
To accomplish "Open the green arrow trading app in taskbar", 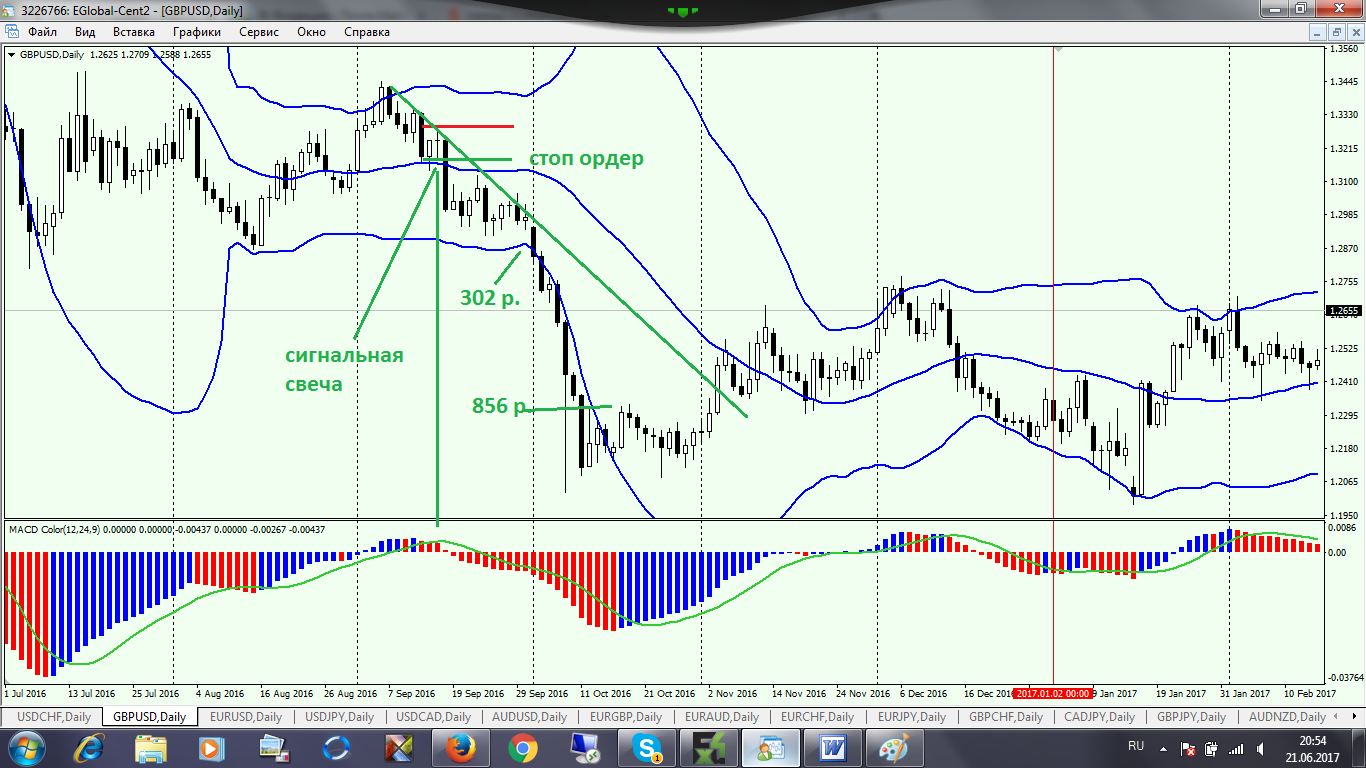I will (x=709, y=747).
